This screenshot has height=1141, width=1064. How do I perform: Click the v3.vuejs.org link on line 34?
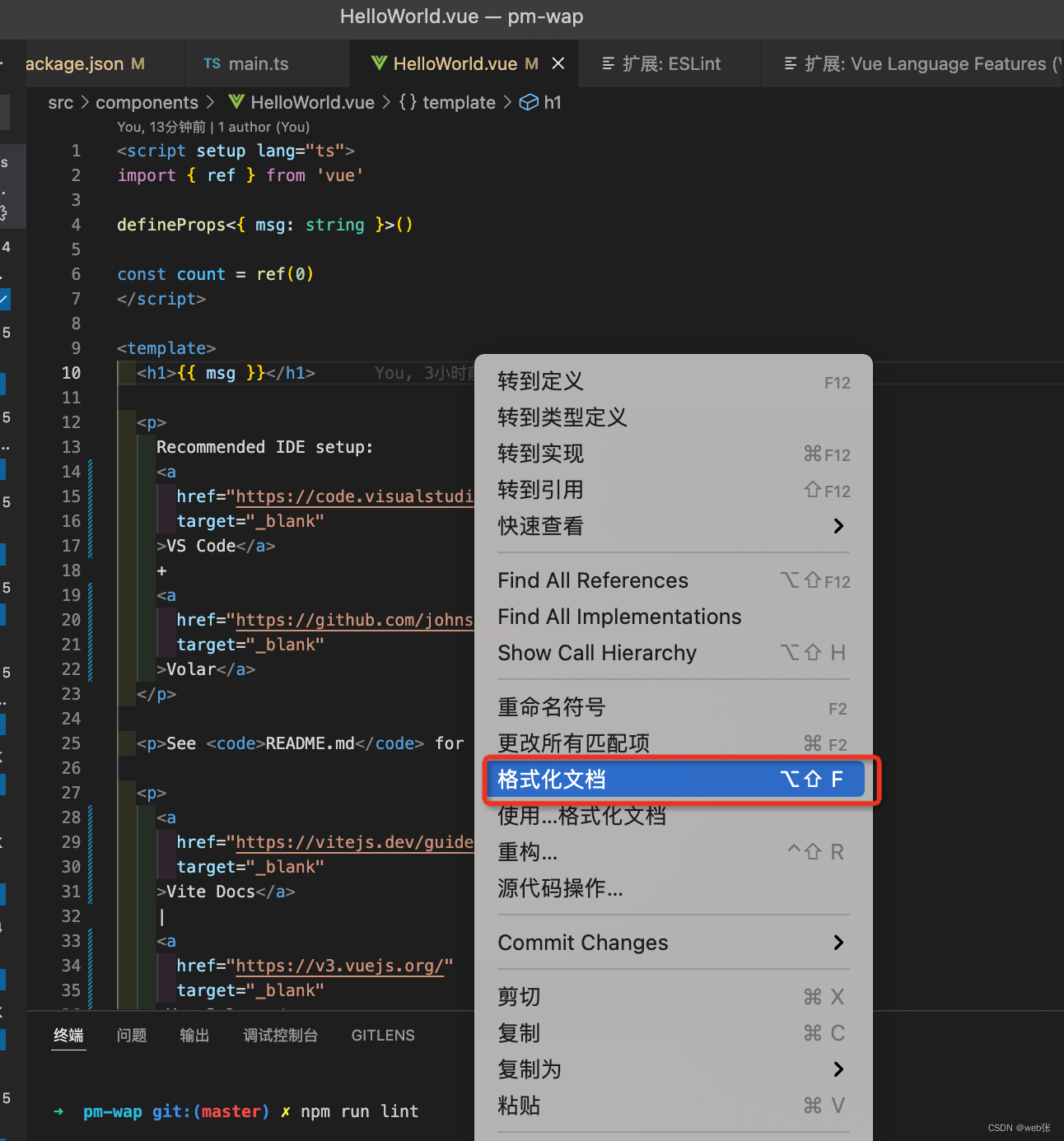pyautogui.click(x=340, y=966)
